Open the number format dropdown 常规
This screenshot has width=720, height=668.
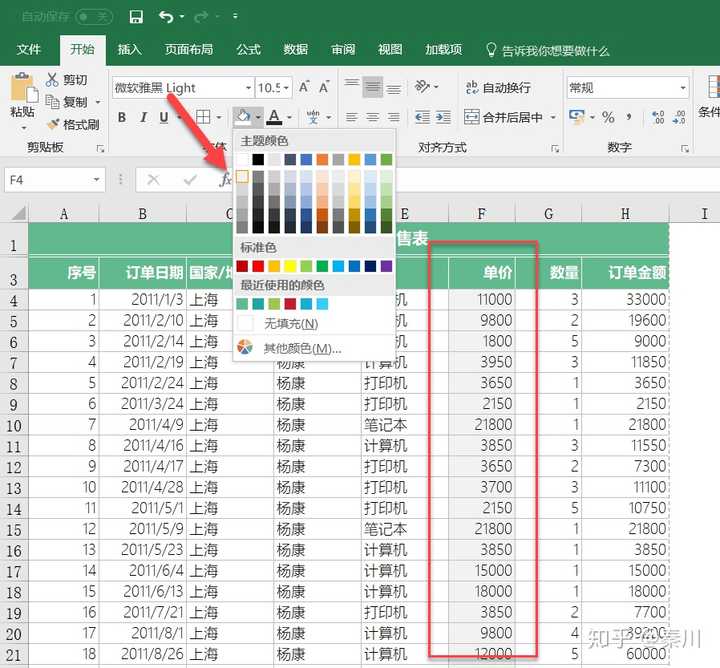683,88
